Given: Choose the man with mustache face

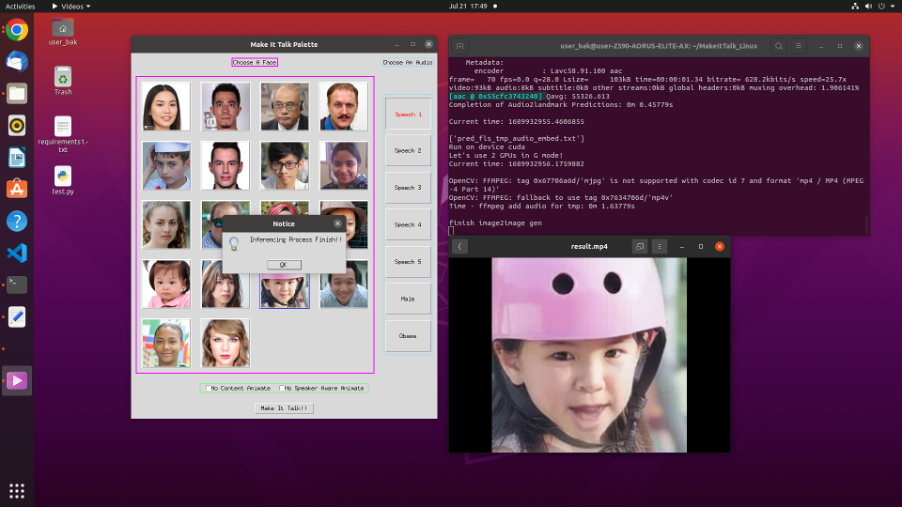Looking at the screenshot, I should (x=343, y=106).
